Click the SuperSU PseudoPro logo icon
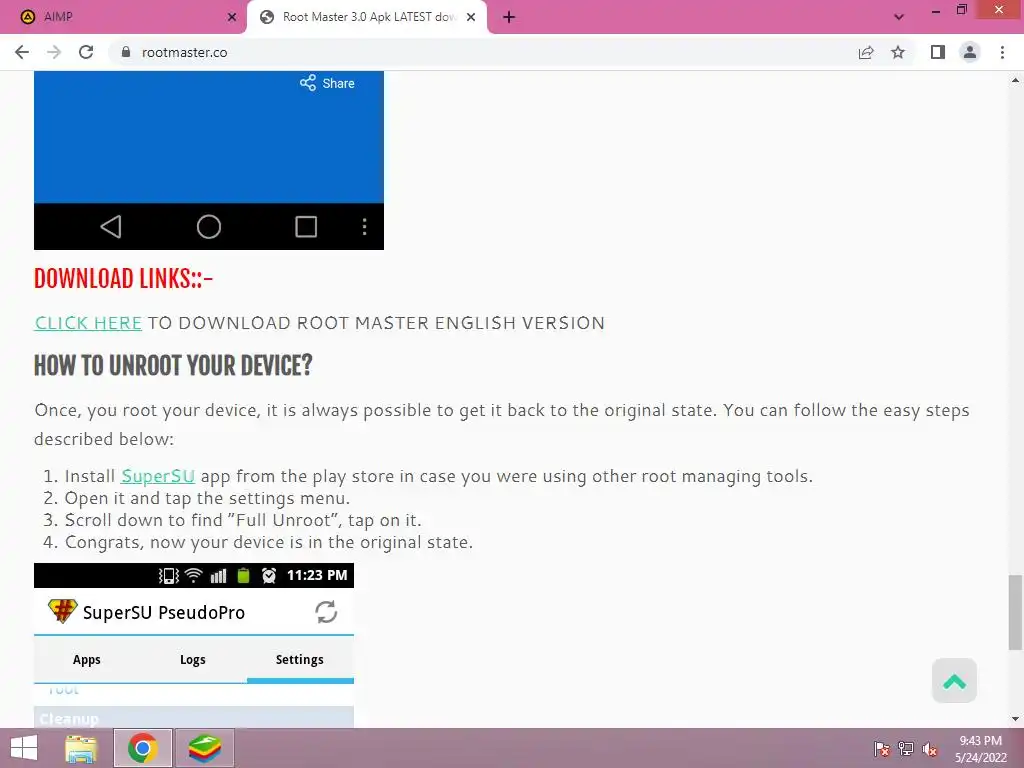Screen dimensions: 1024x768 tap(62, 611)
